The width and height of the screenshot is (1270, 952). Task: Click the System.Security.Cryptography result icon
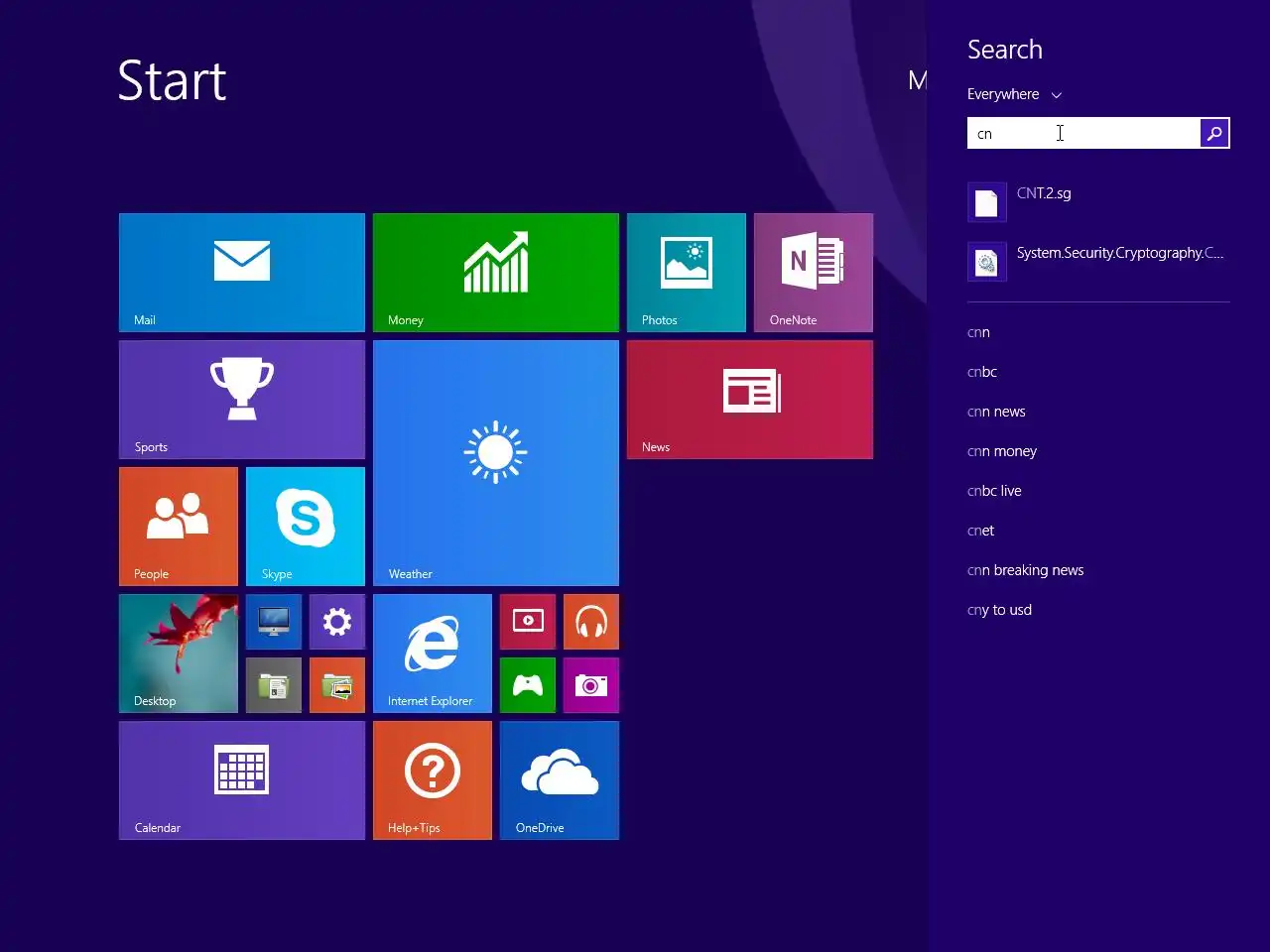(987, 262)
